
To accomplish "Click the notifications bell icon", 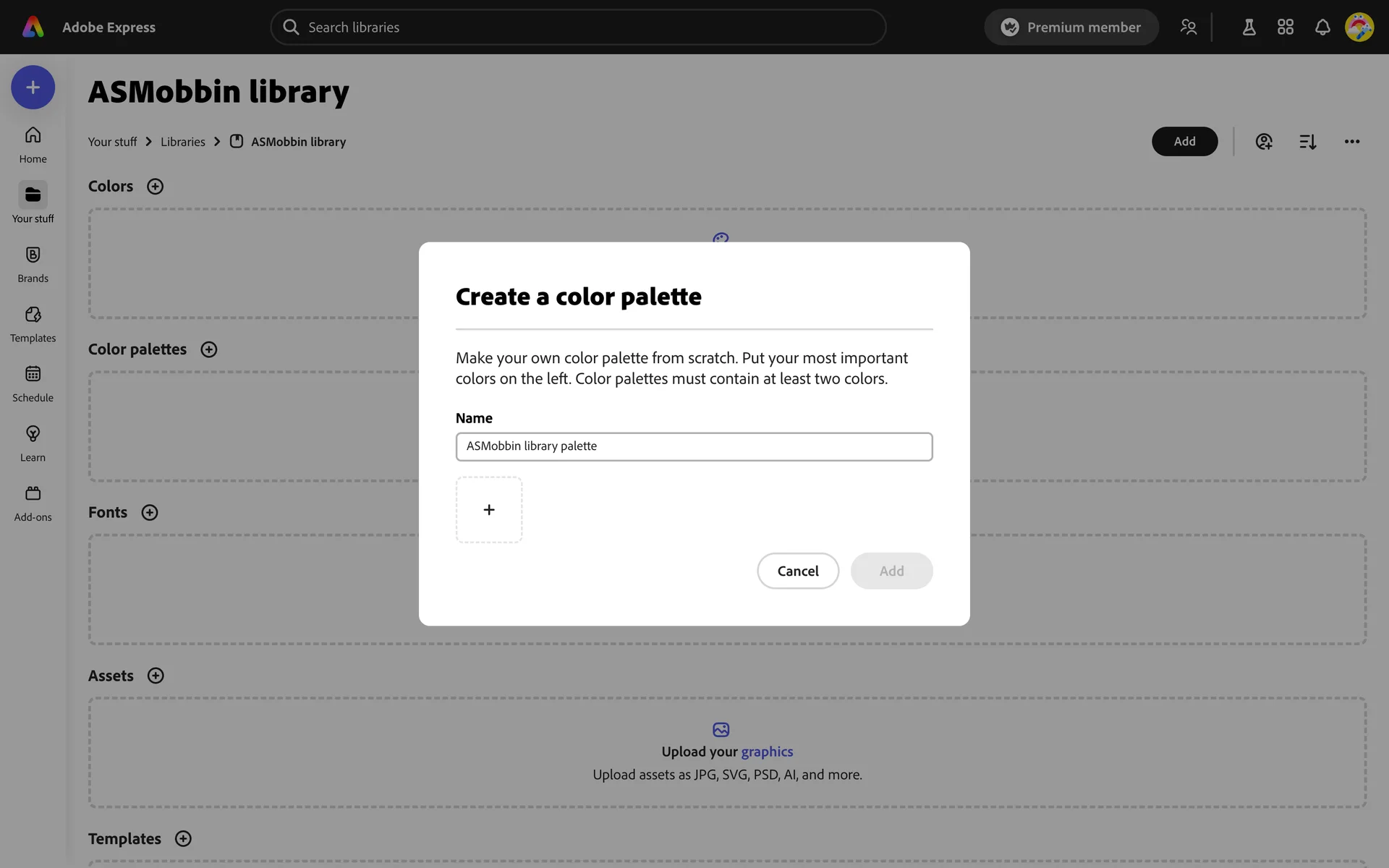I will (x=1322, y=27).
